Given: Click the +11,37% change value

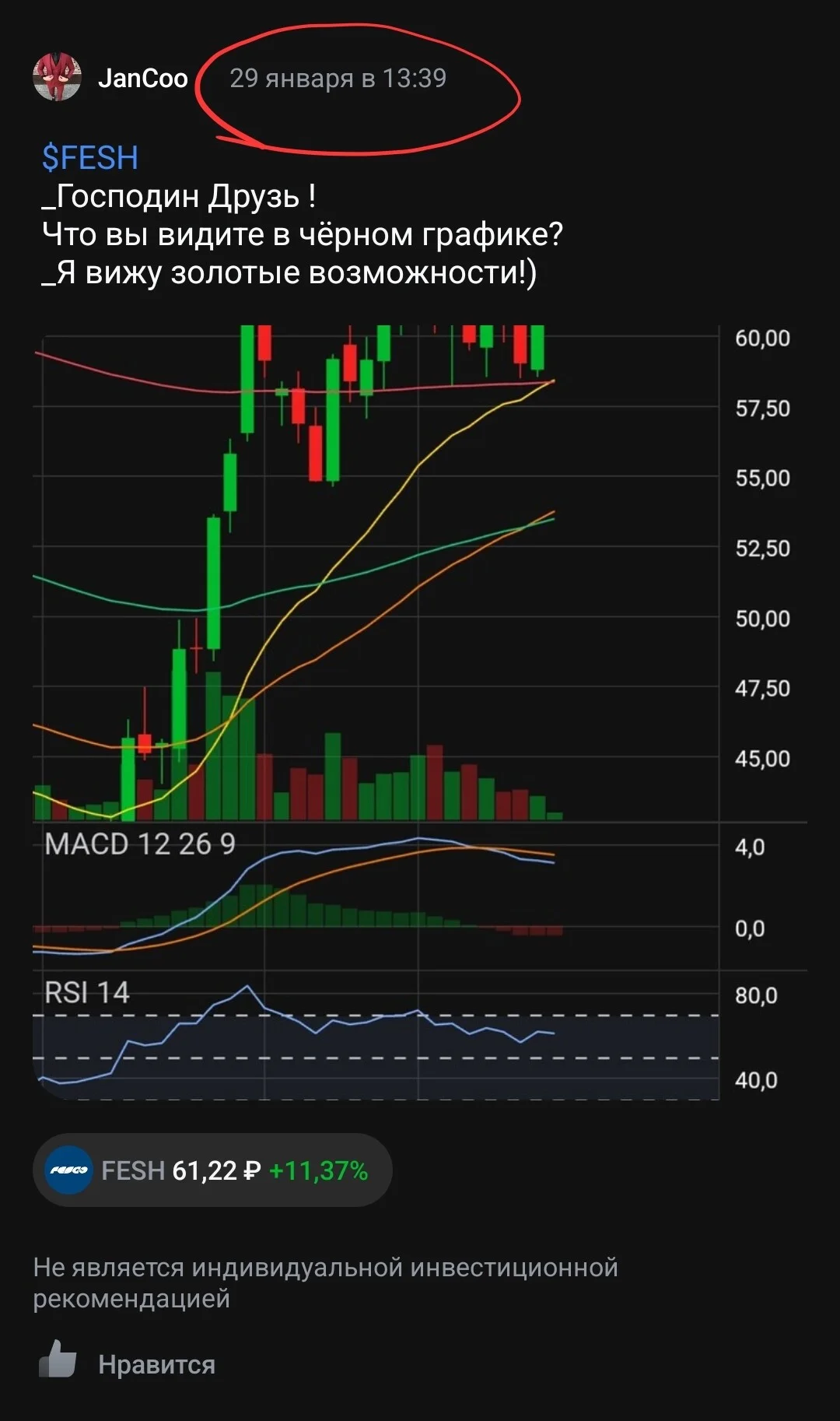Looking at the screenshot, I should 318,1170.
